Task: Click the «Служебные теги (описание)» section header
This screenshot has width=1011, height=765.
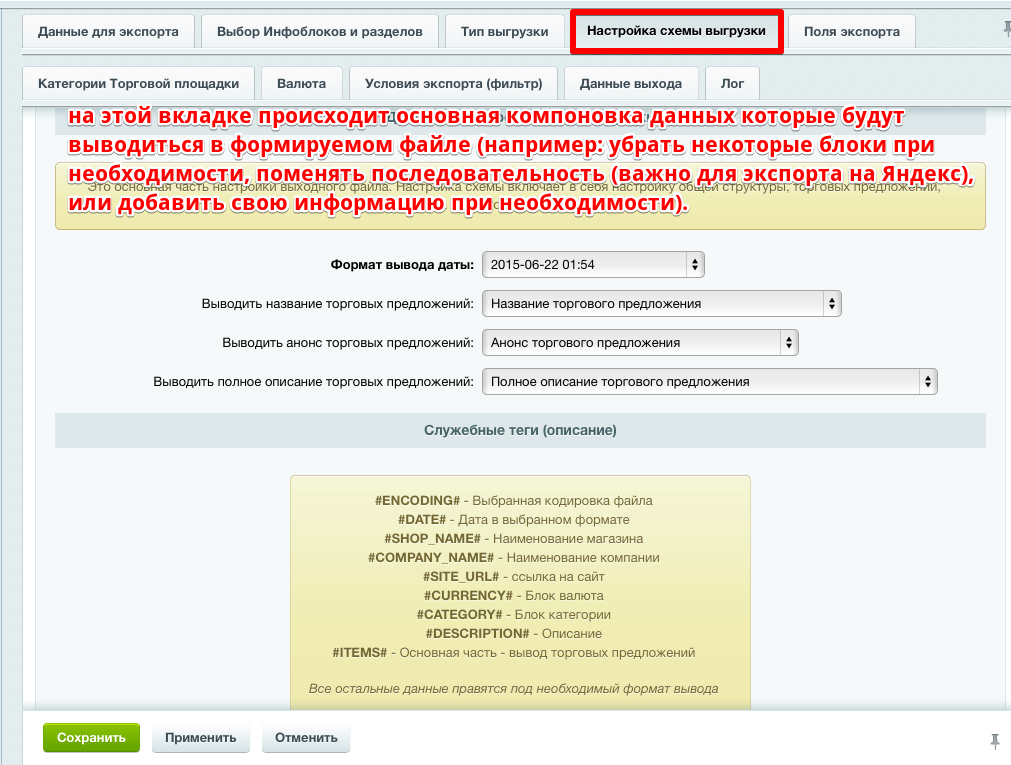Action: click(520, 429)
